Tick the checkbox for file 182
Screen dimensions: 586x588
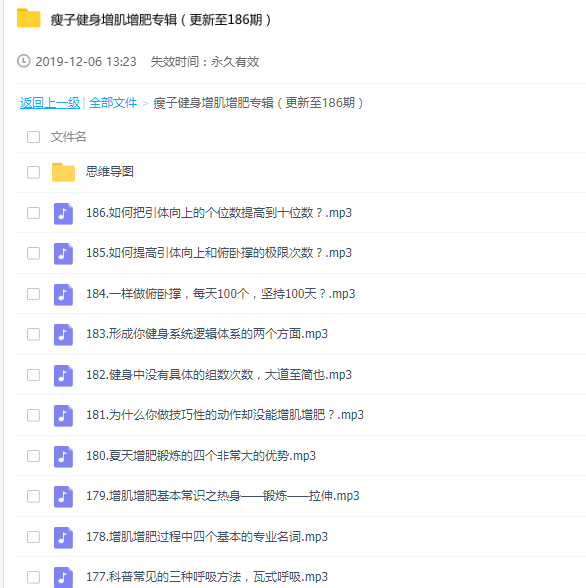[x=33, y=375]
